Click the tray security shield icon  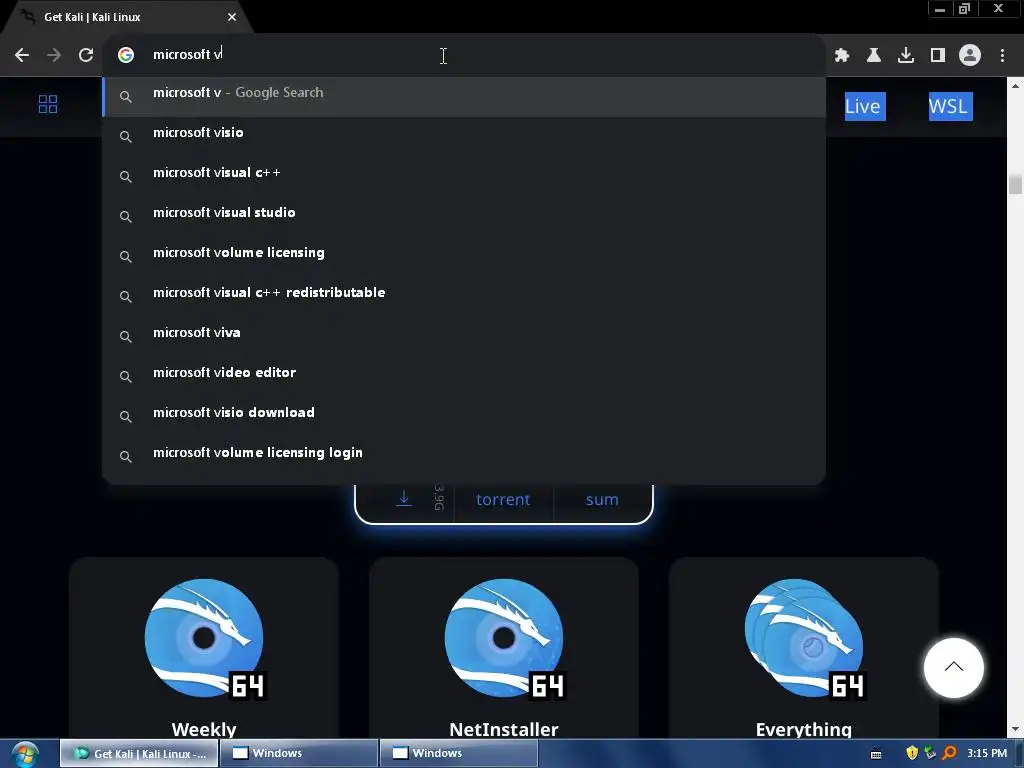[x=912, y=753]
